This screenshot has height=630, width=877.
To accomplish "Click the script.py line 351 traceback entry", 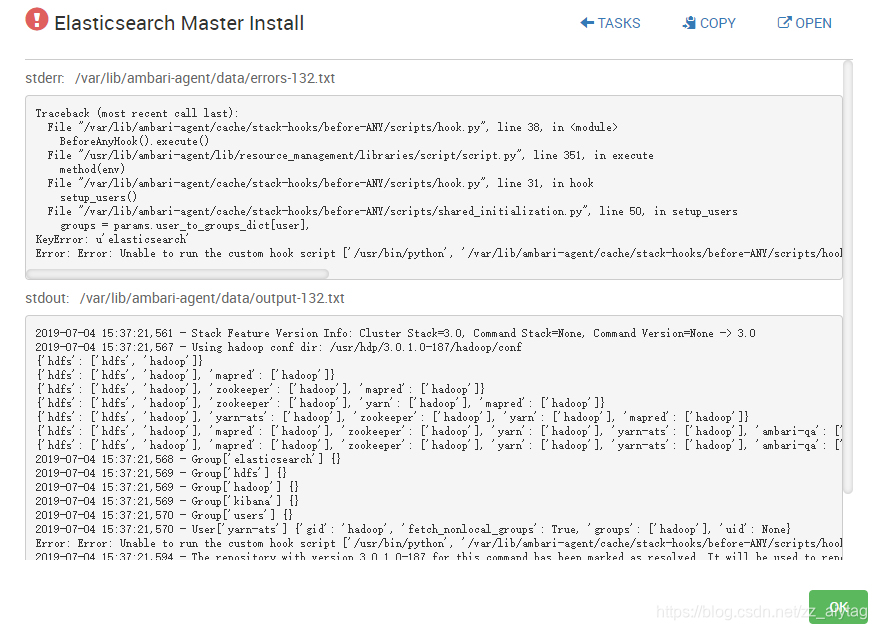I will pyautogui.click(x=350, y=156).
